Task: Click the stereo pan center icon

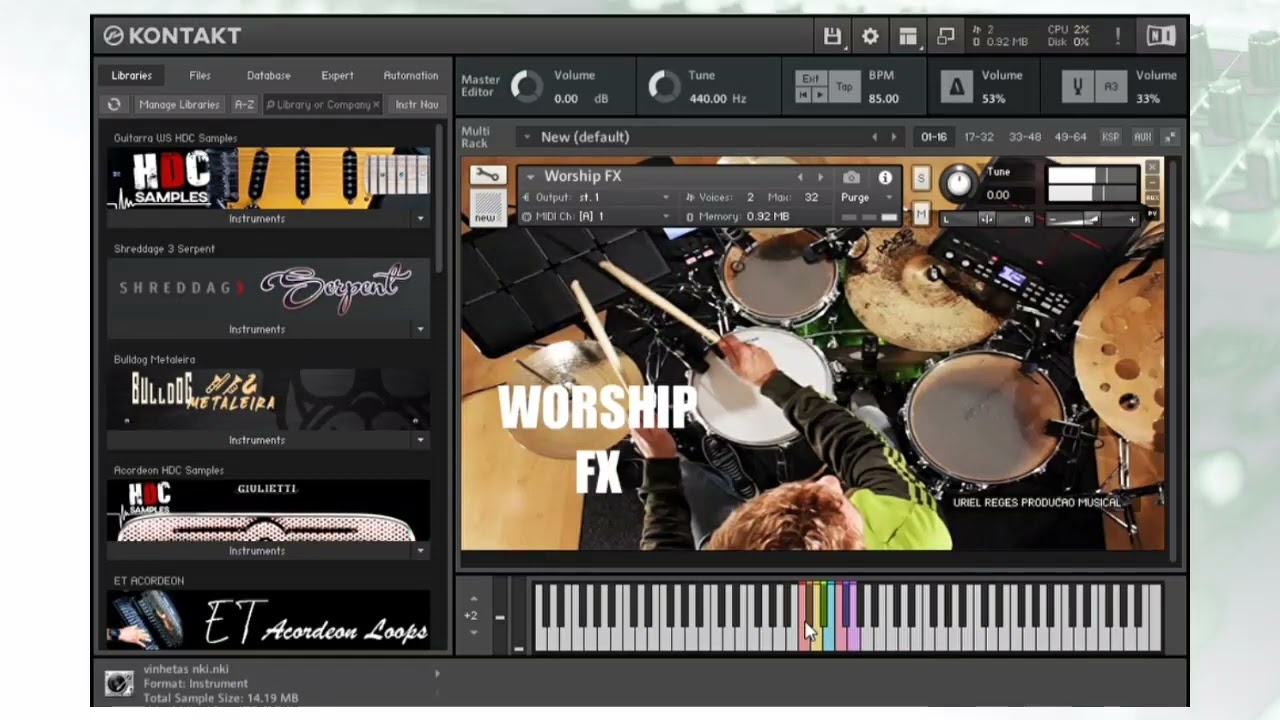Action: click(986, 219)
